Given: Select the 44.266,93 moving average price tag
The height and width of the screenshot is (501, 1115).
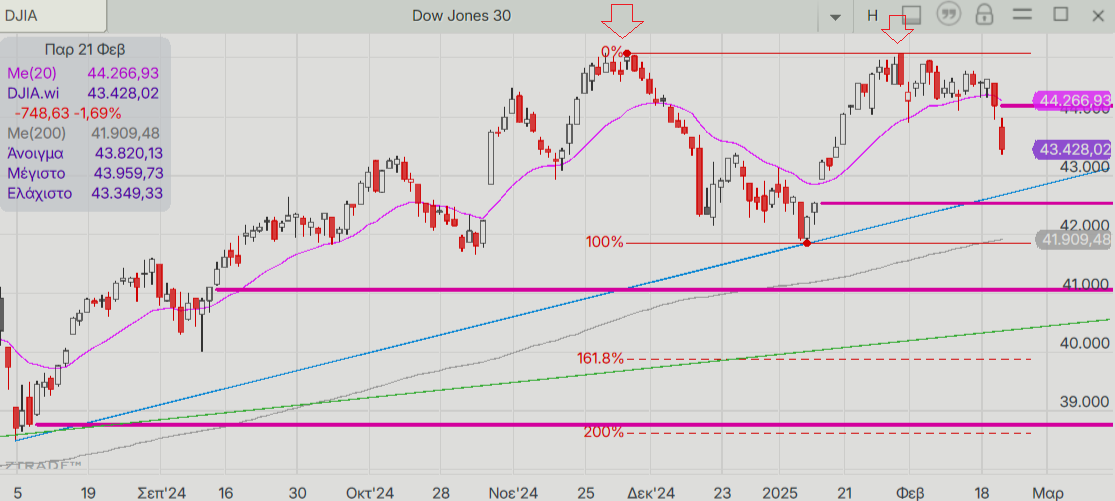Looking at the screenshot, I should (1072, 100).
